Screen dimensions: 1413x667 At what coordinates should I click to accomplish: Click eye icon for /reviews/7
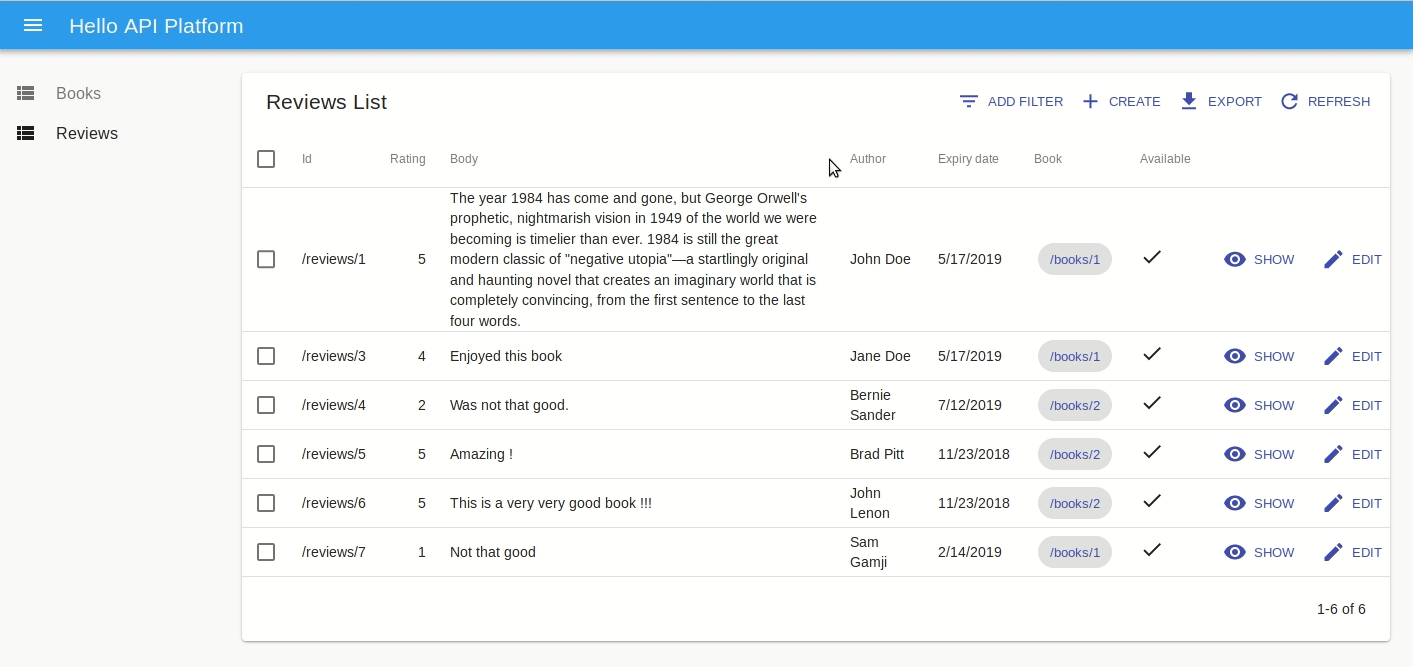1235,552
